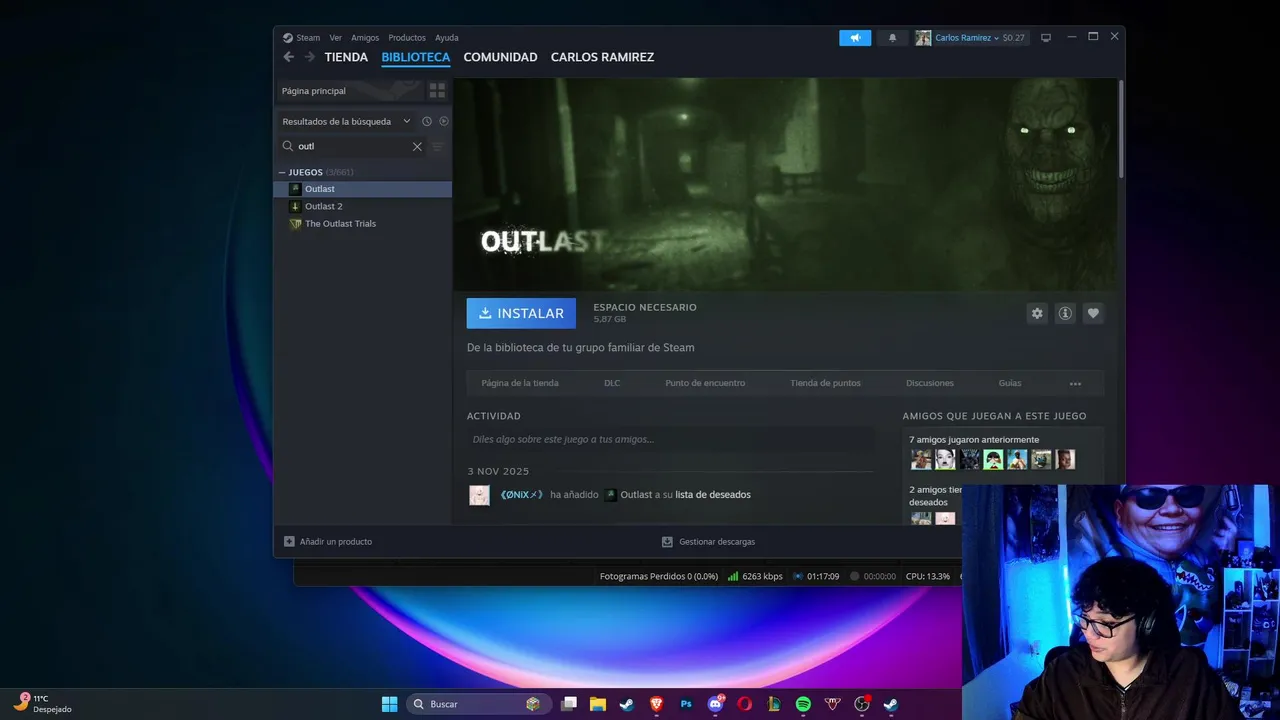The width and height of the screenshot is (1280, 720).
Task: Open File Explorer from taskbar
Action: pyautogui.click(x=598, y=704)
